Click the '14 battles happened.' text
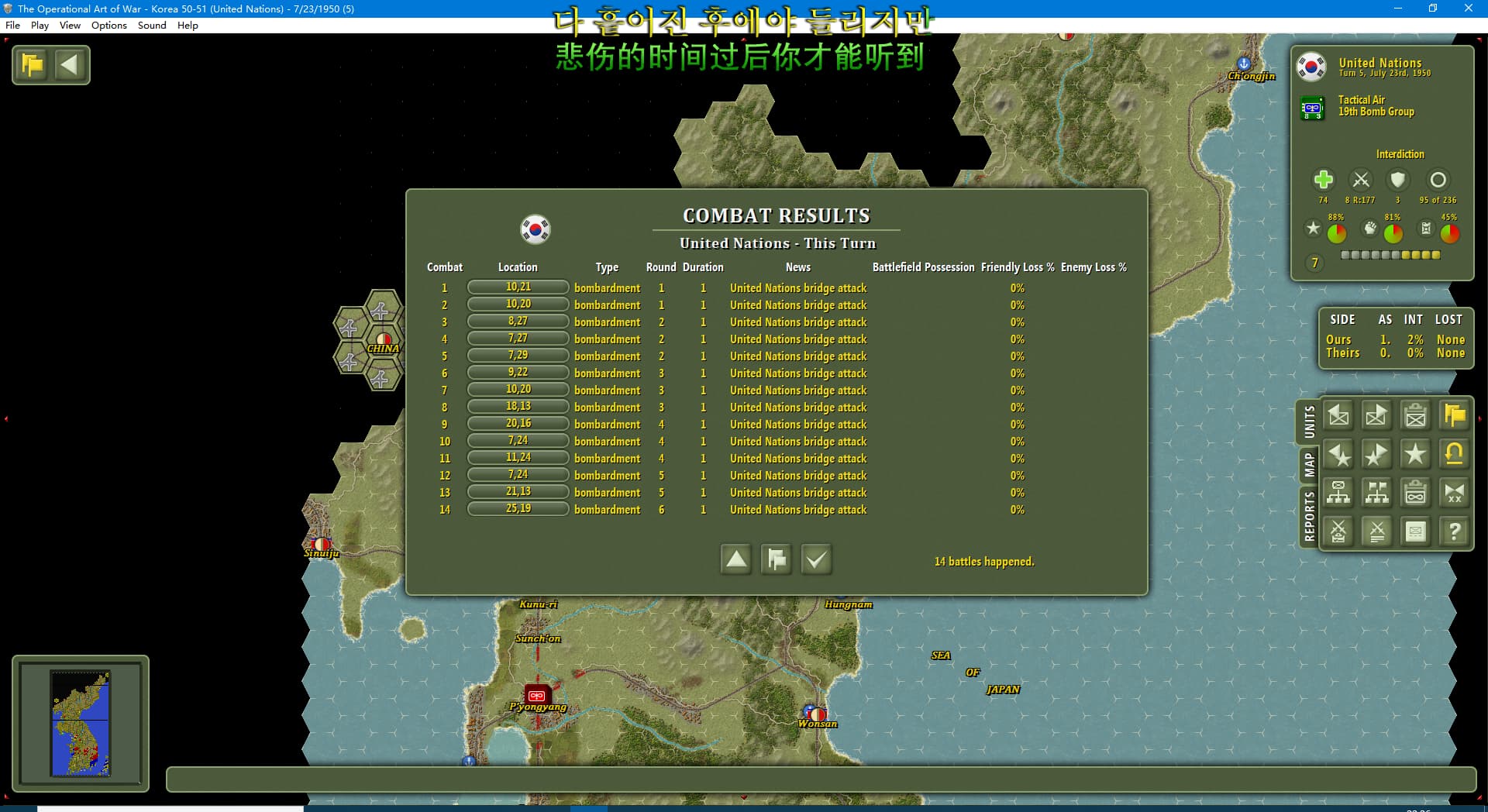 coord(984,562)
